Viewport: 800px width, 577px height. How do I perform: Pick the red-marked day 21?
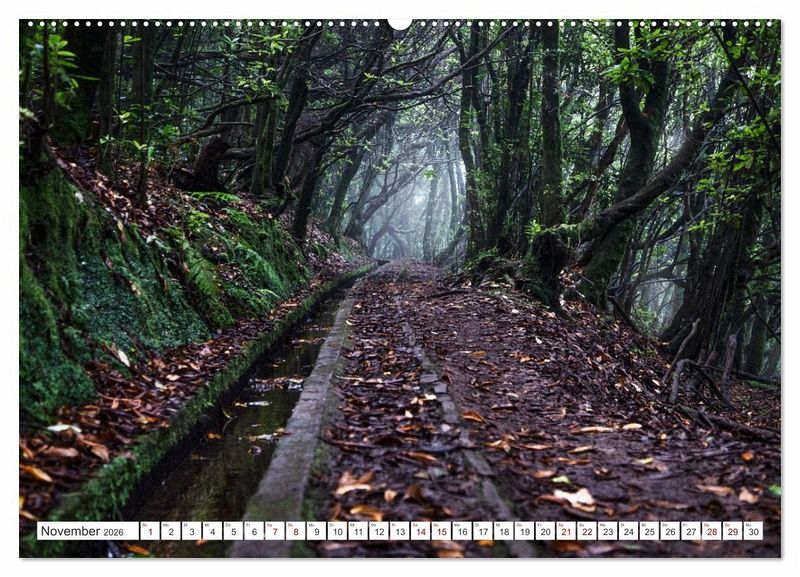click(566, 531)
